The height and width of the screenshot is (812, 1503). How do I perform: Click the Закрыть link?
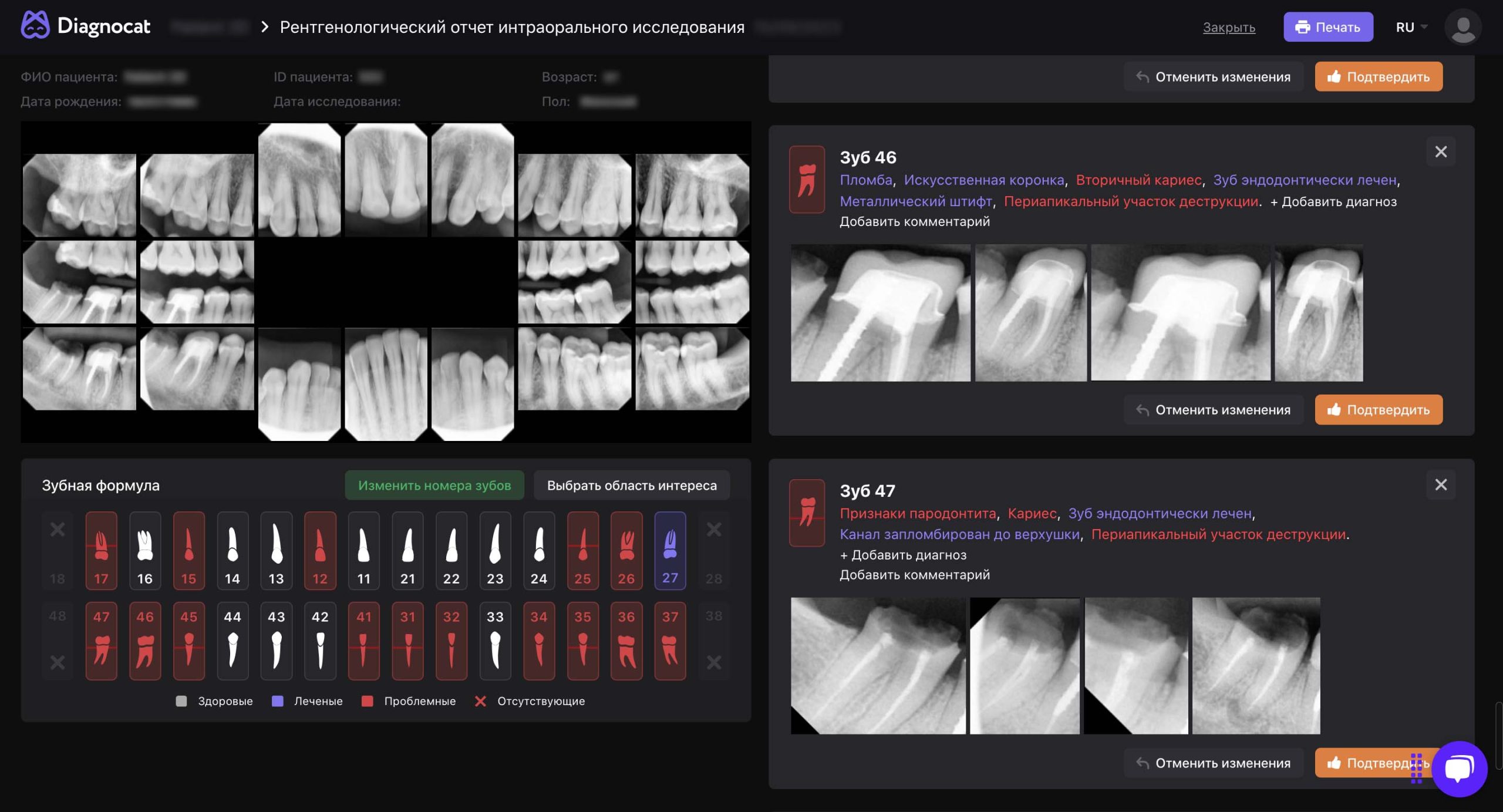[1228, 27]
